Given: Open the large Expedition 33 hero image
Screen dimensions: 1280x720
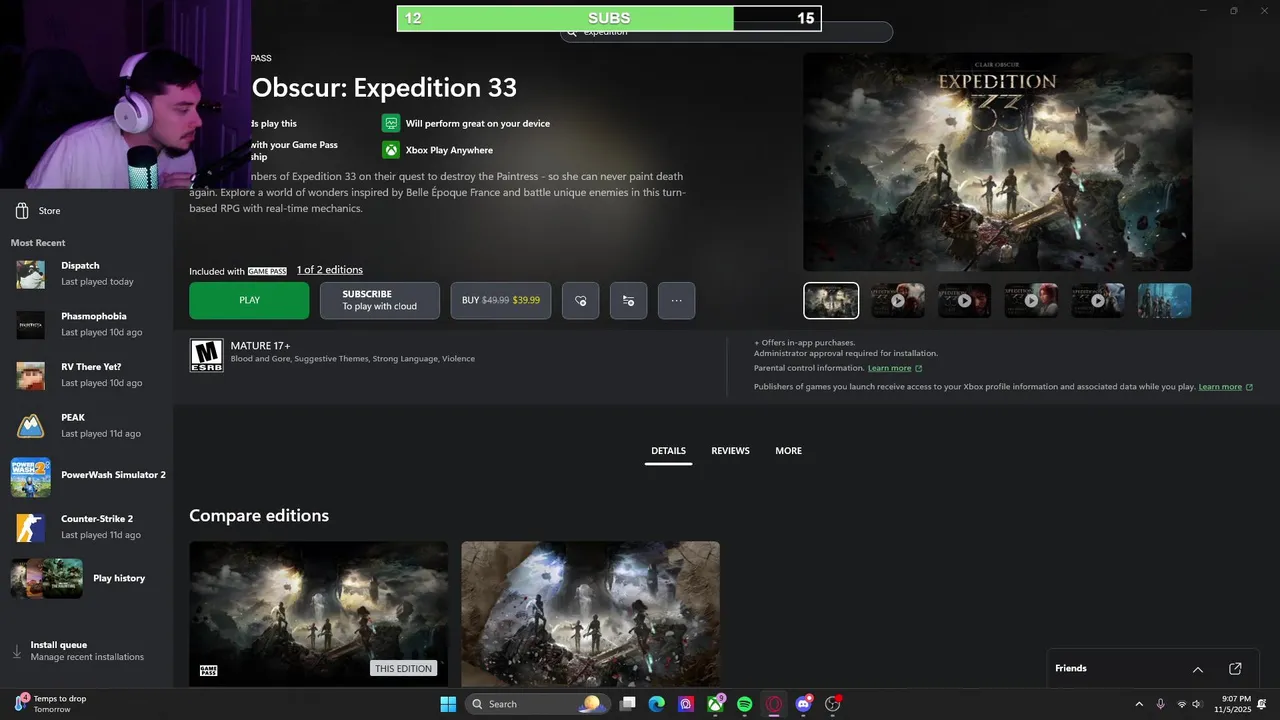Looking at the screenshot, I should click(998, 162).
